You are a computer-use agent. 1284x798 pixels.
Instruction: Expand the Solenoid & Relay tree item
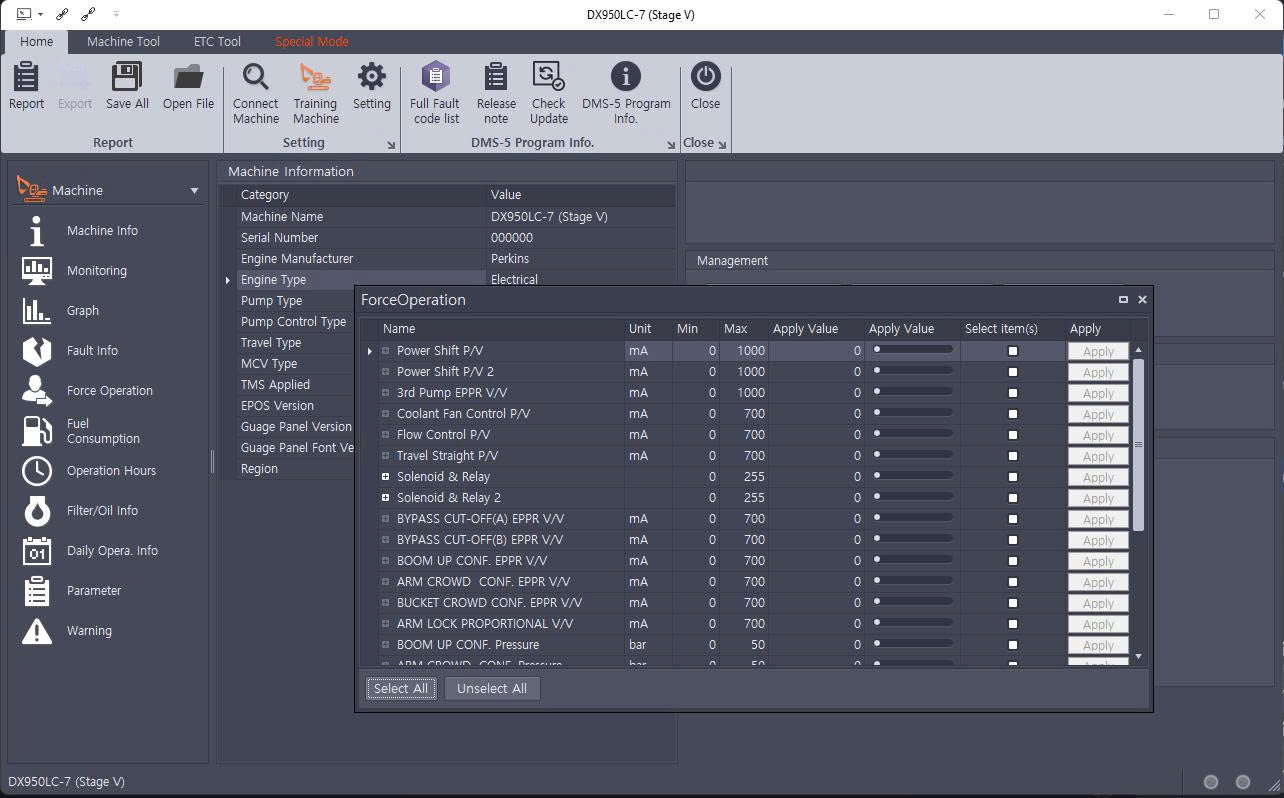pos(385,476)
